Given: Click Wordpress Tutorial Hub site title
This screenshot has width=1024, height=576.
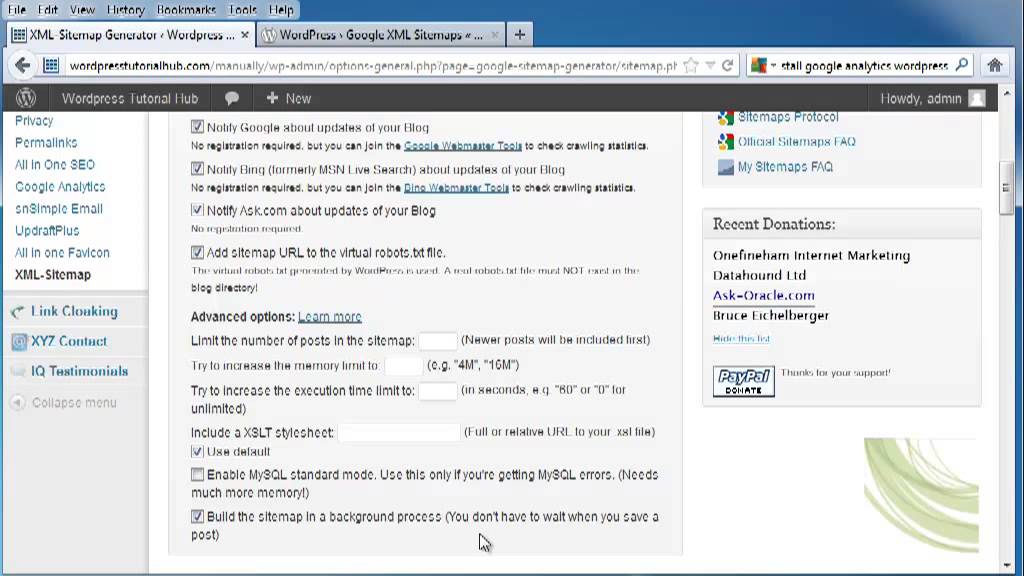Looking at the screenshot, I should 130,99.
